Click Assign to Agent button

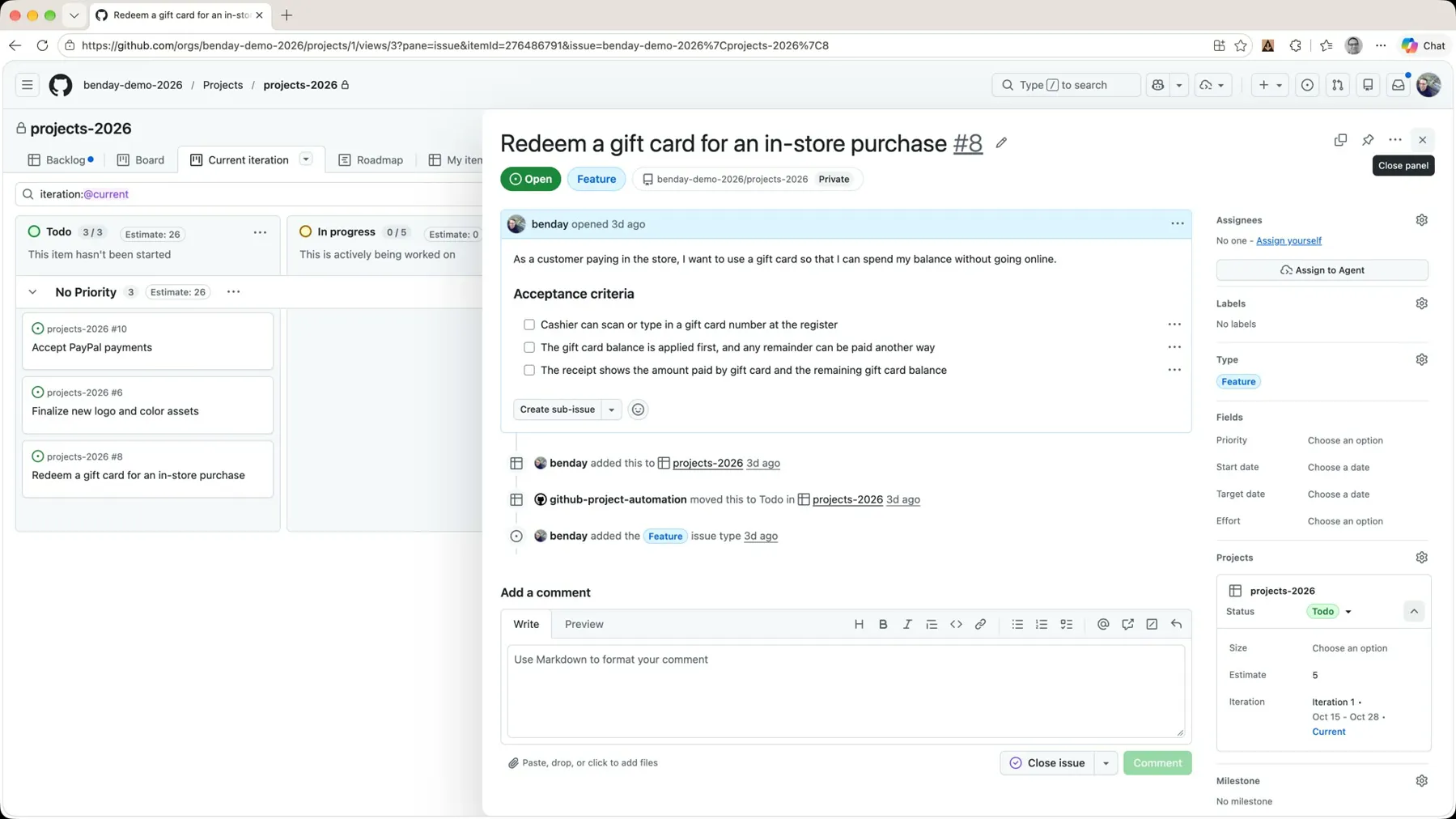pos(1322,270)
